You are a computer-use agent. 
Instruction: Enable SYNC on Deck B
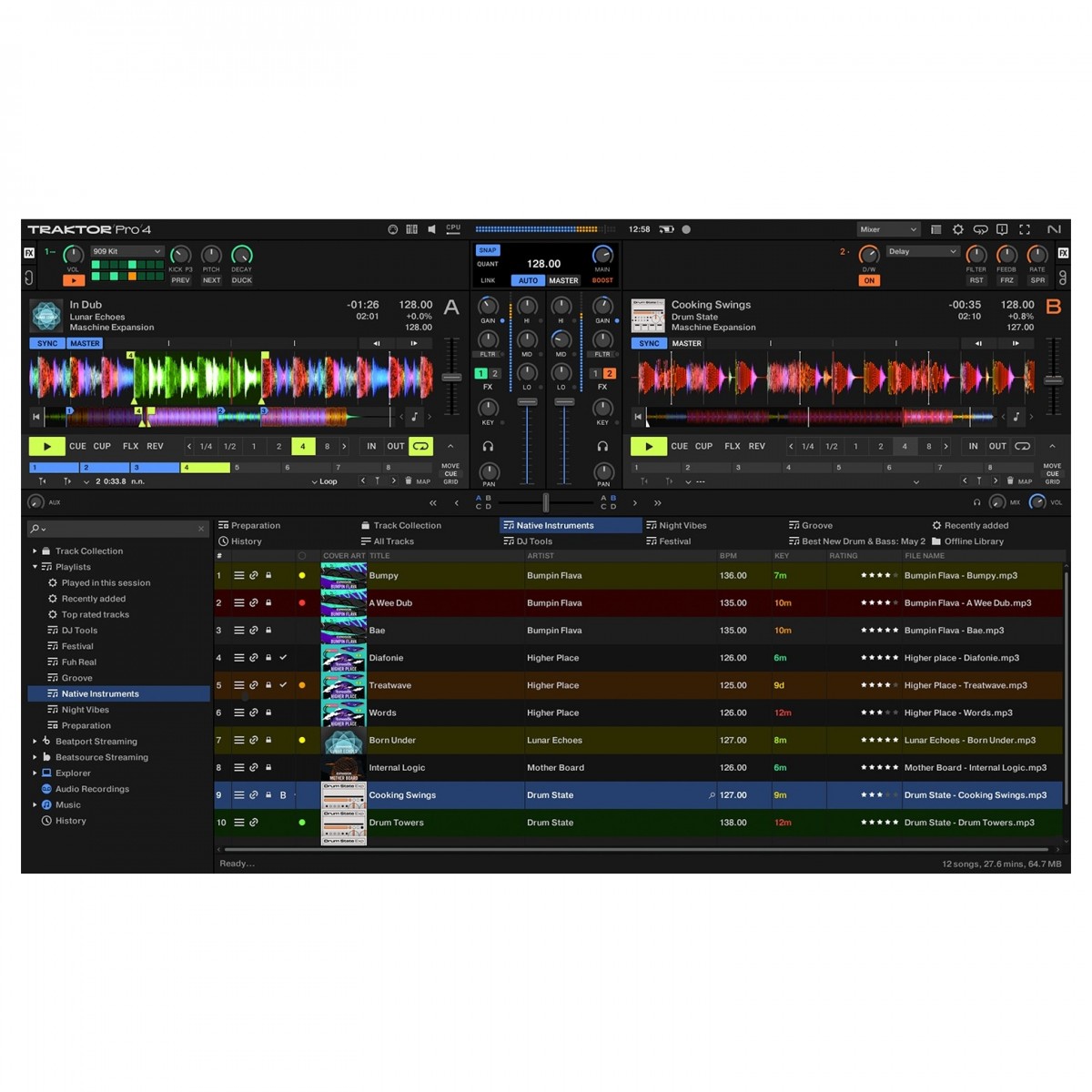tap(649, 343)
